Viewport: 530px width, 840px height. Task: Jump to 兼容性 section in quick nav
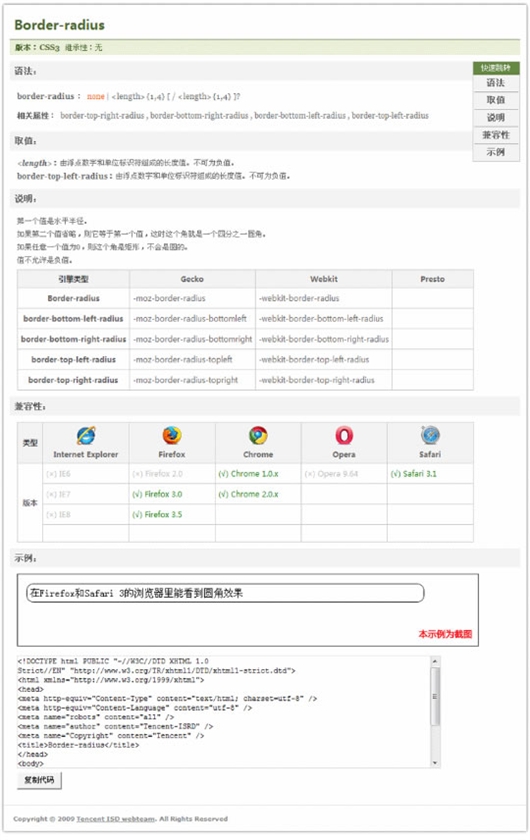pos(496,134)
